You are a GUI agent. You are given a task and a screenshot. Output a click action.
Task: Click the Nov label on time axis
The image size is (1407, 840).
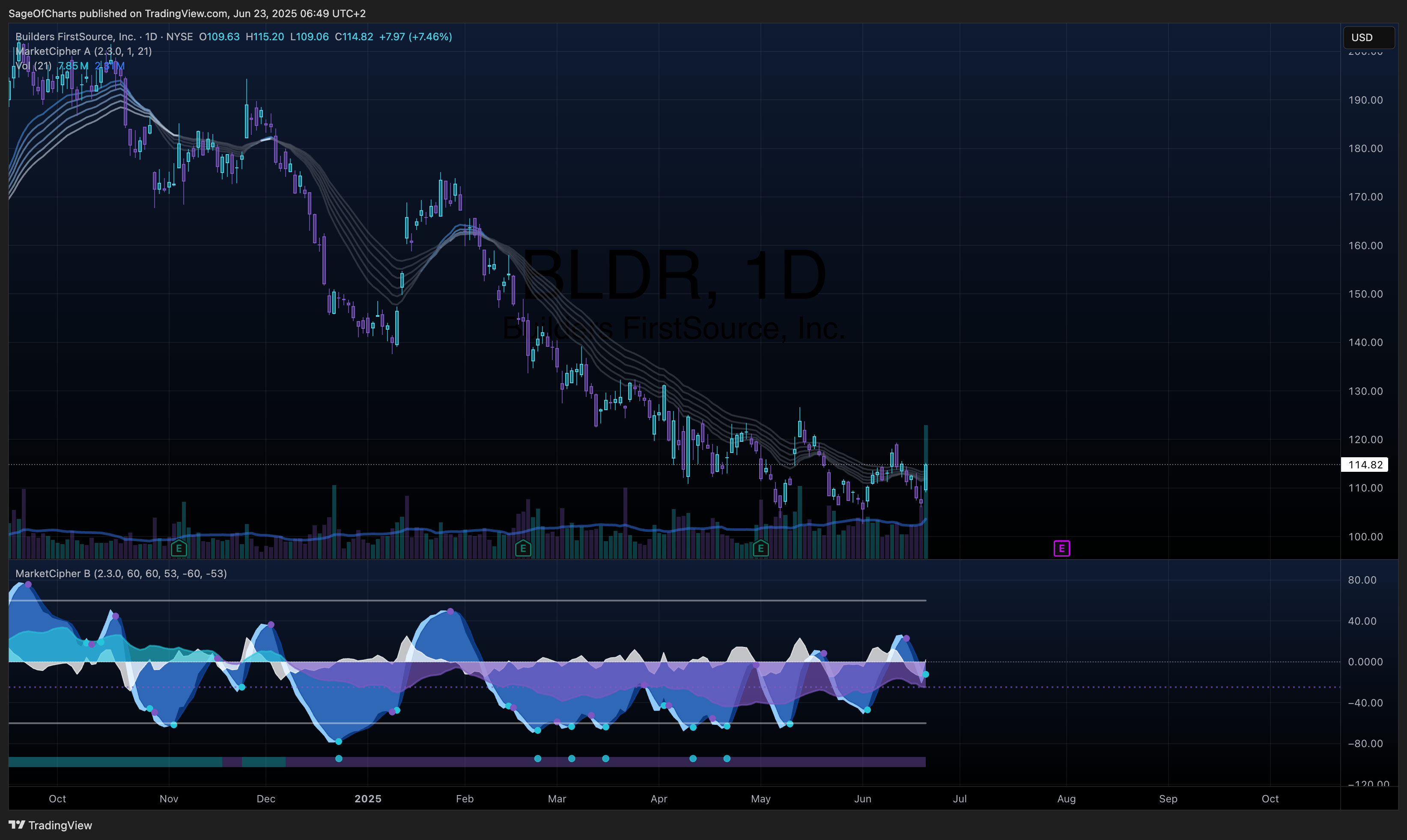169,798
